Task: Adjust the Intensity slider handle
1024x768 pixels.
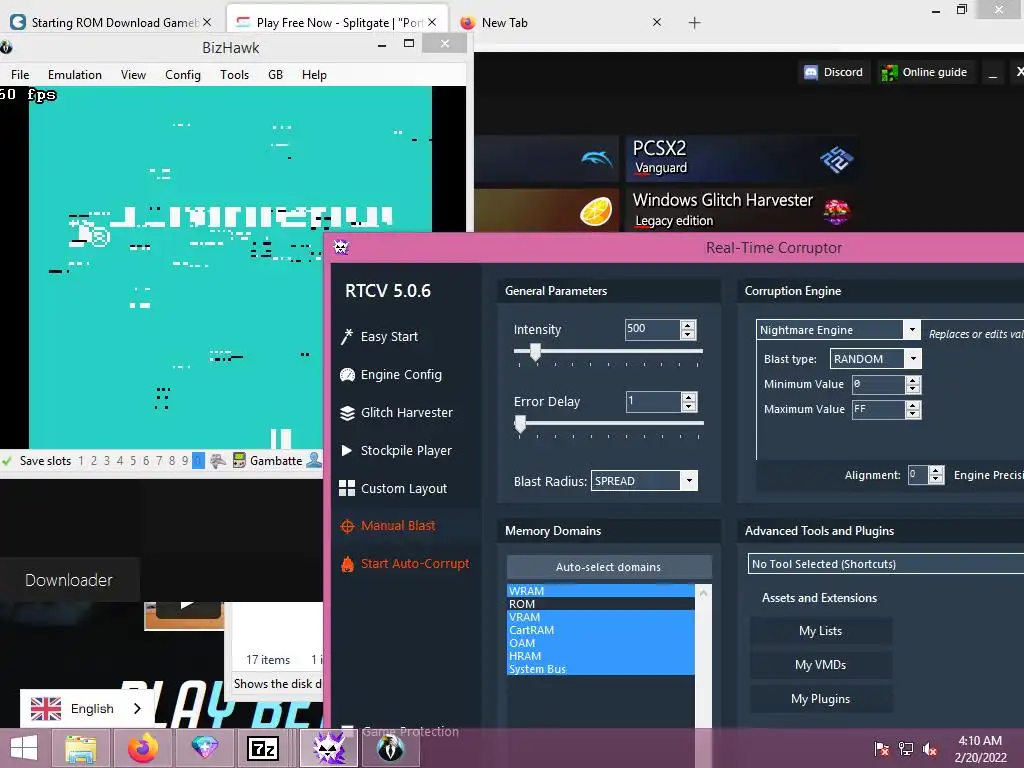Action: point(535,353)
